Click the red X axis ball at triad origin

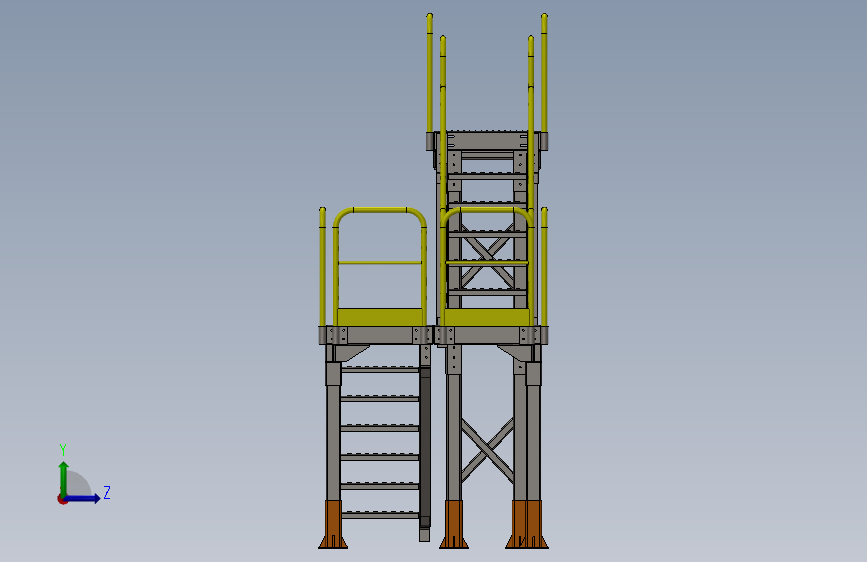[61, 499]
